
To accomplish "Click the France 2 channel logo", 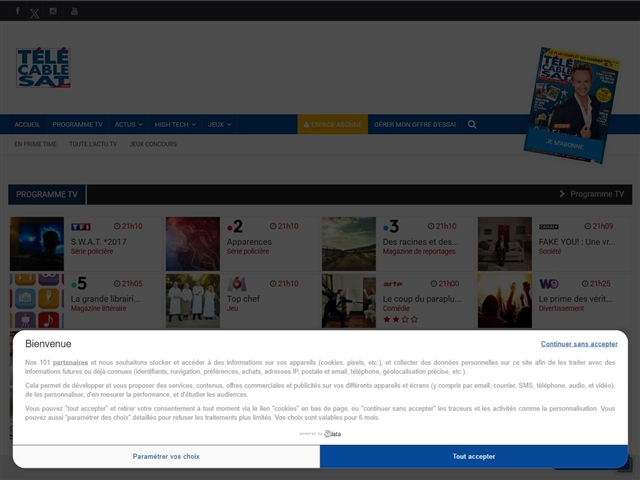I will pos(235,226).
